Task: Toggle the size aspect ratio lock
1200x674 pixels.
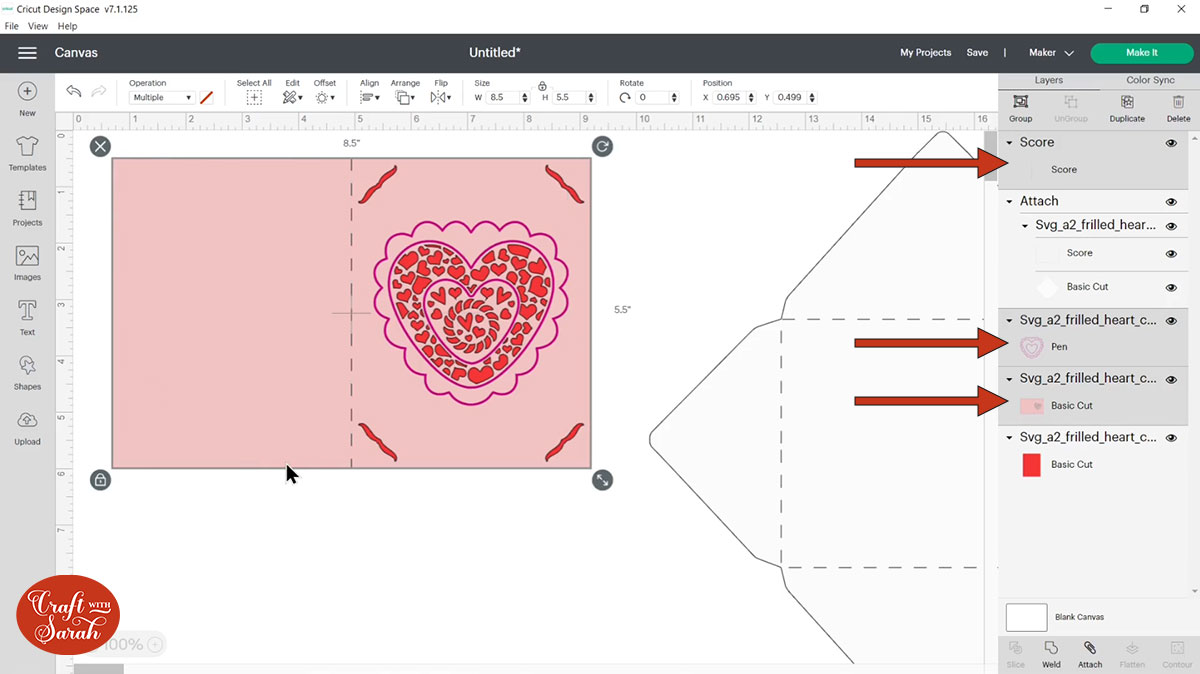Action: pos(542,86)
